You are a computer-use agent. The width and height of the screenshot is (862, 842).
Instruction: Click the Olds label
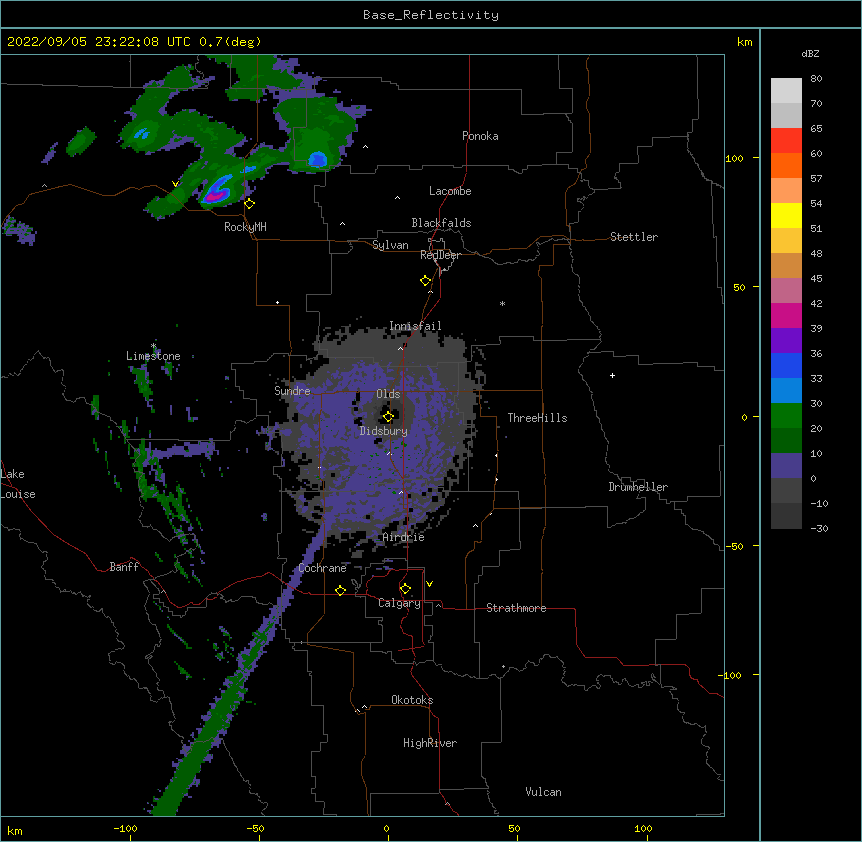(388, 394)
